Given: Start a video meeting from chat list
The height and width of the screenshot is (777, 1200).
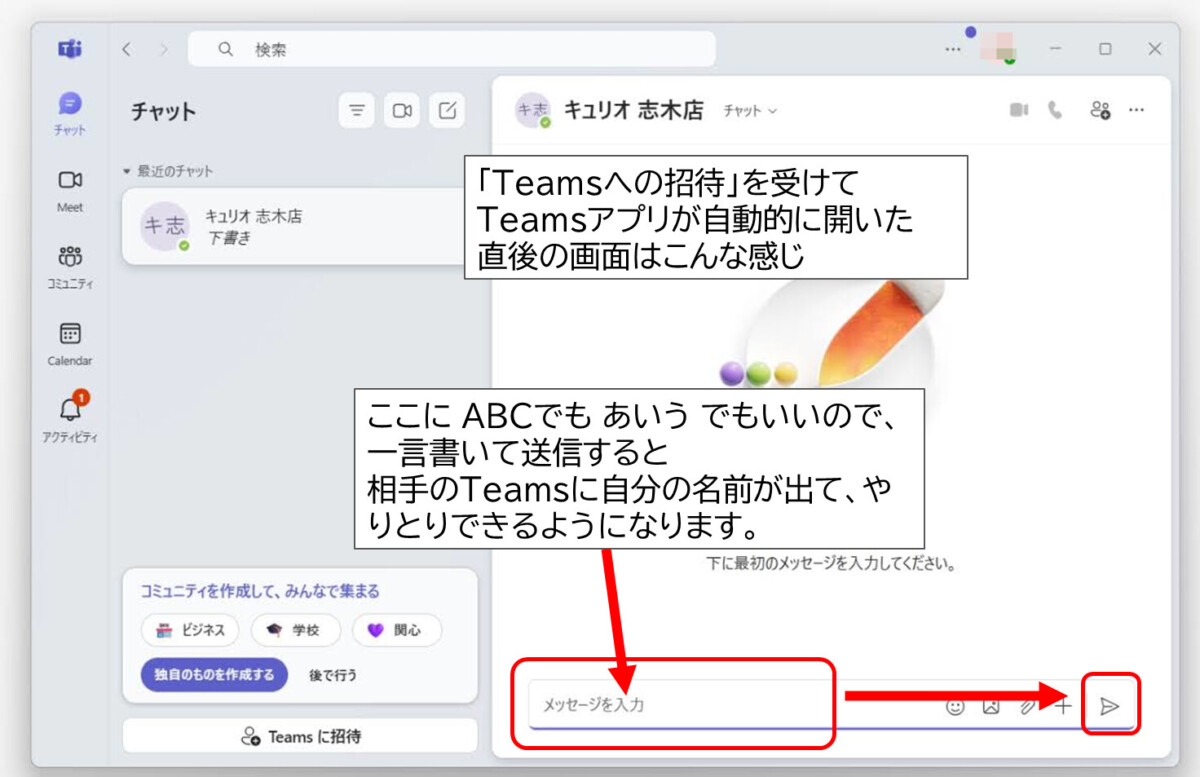Looking at the screenshot, I should (x=402, y=111).
